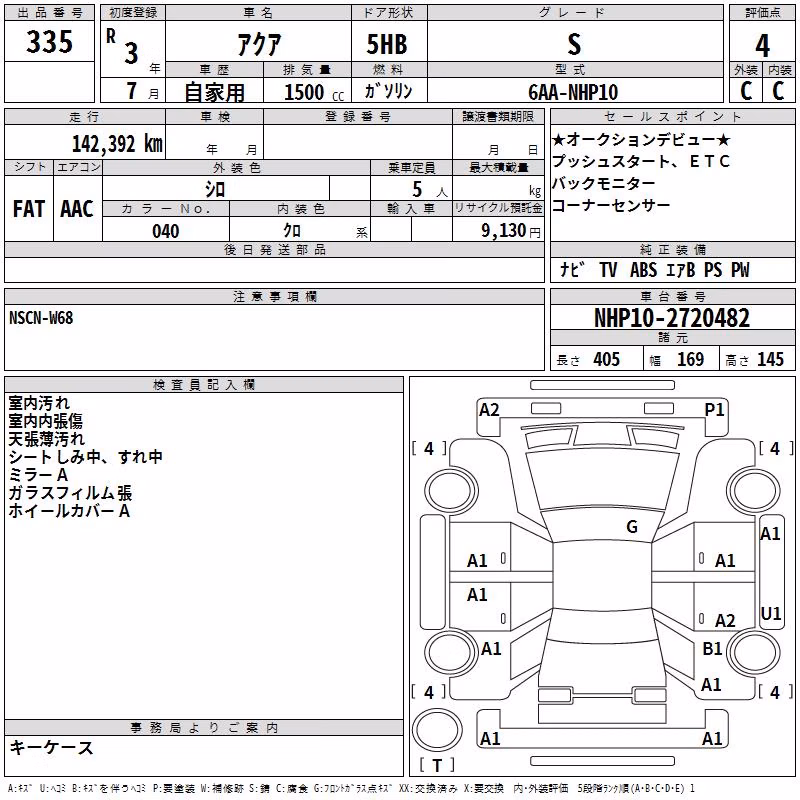Click the width value 169

[691, 360]
